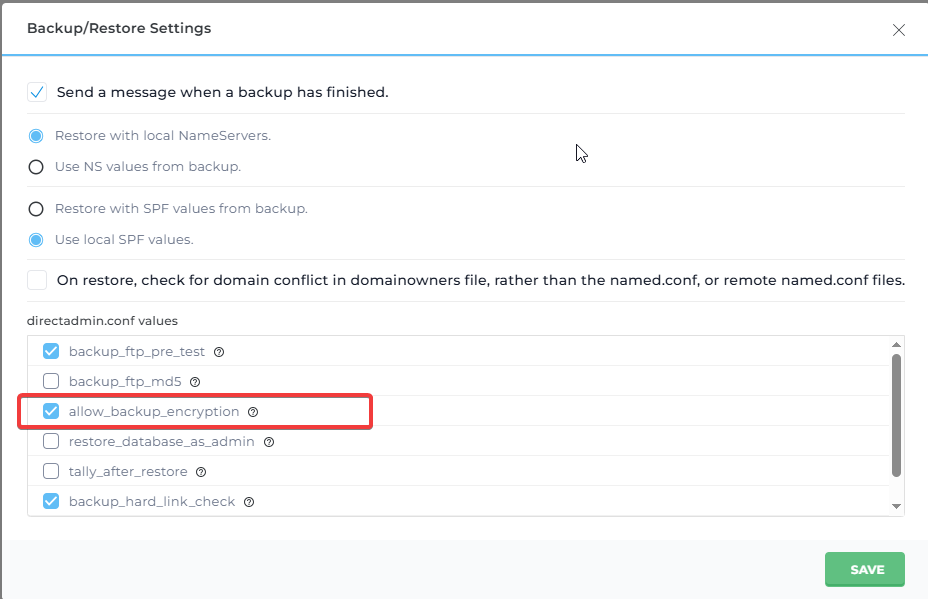928x599 pixels.
Task: Show help for tally_after_restore
Action: click(201, 472)
